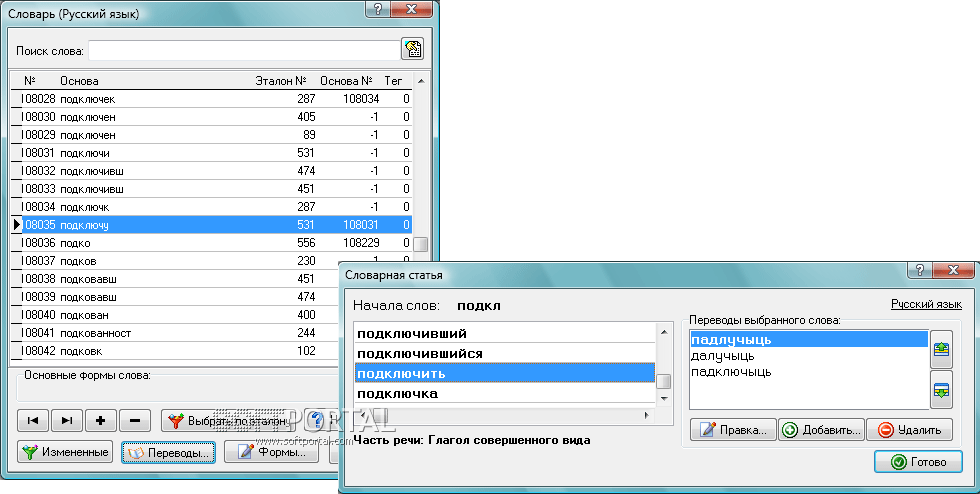The image size is (980, 494).
Task: Select row 108028 подключек
Action: 211,99
